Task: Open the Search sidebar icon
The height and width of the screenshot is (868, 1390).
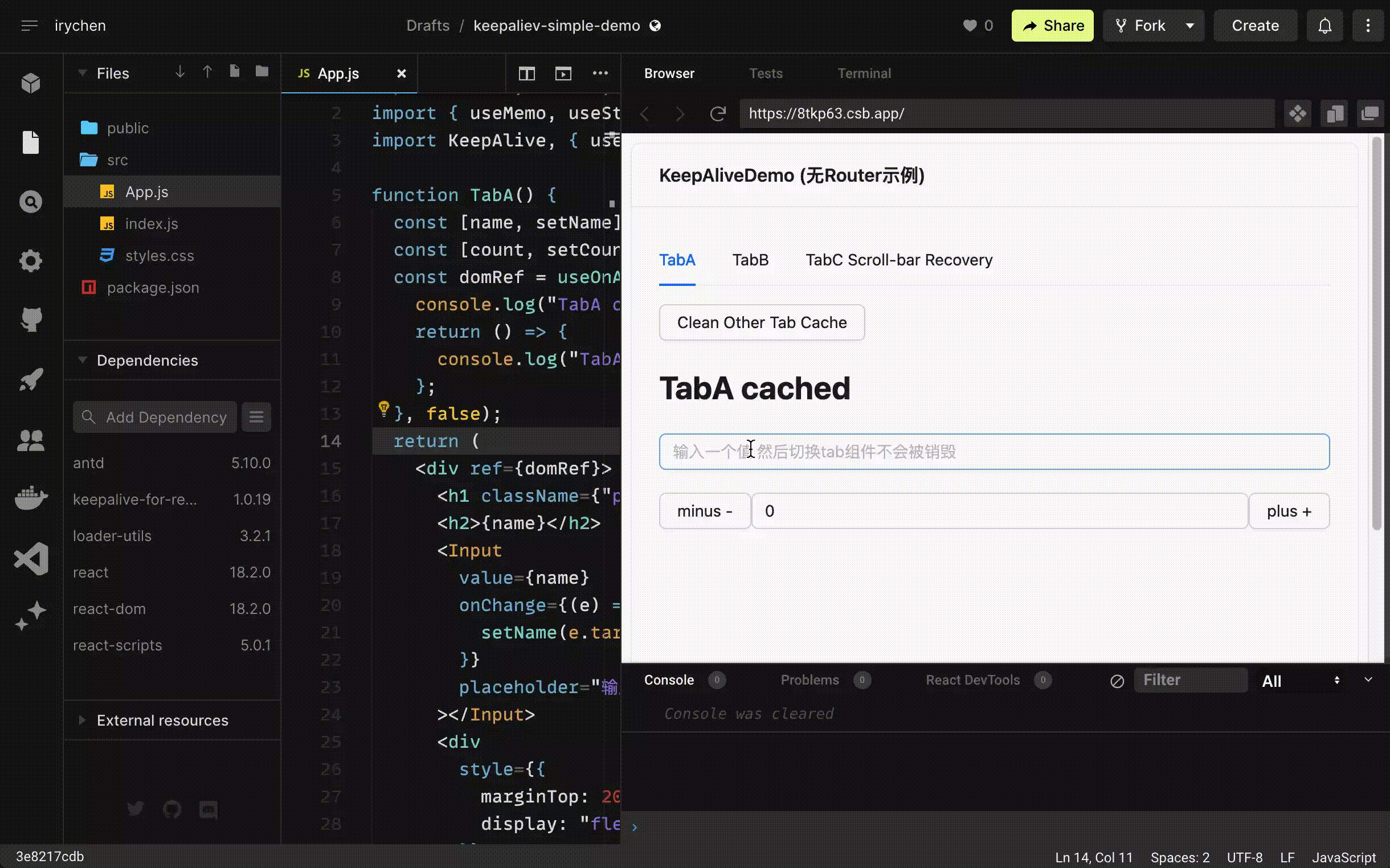Action: (x=30, y=202)
